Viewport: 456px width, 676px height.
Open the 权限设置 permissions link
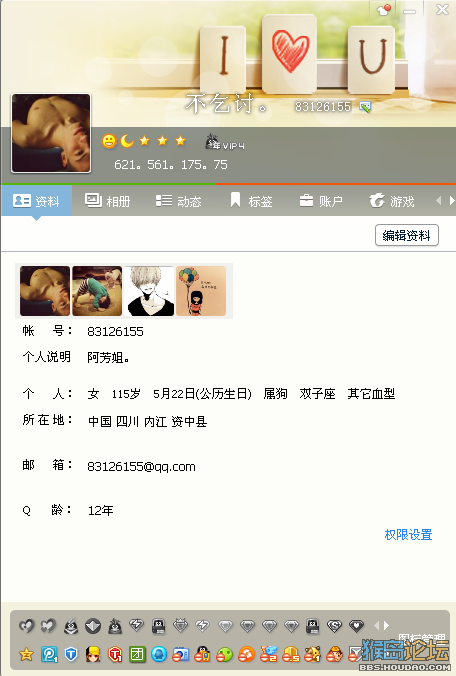[x=408, y=535]
